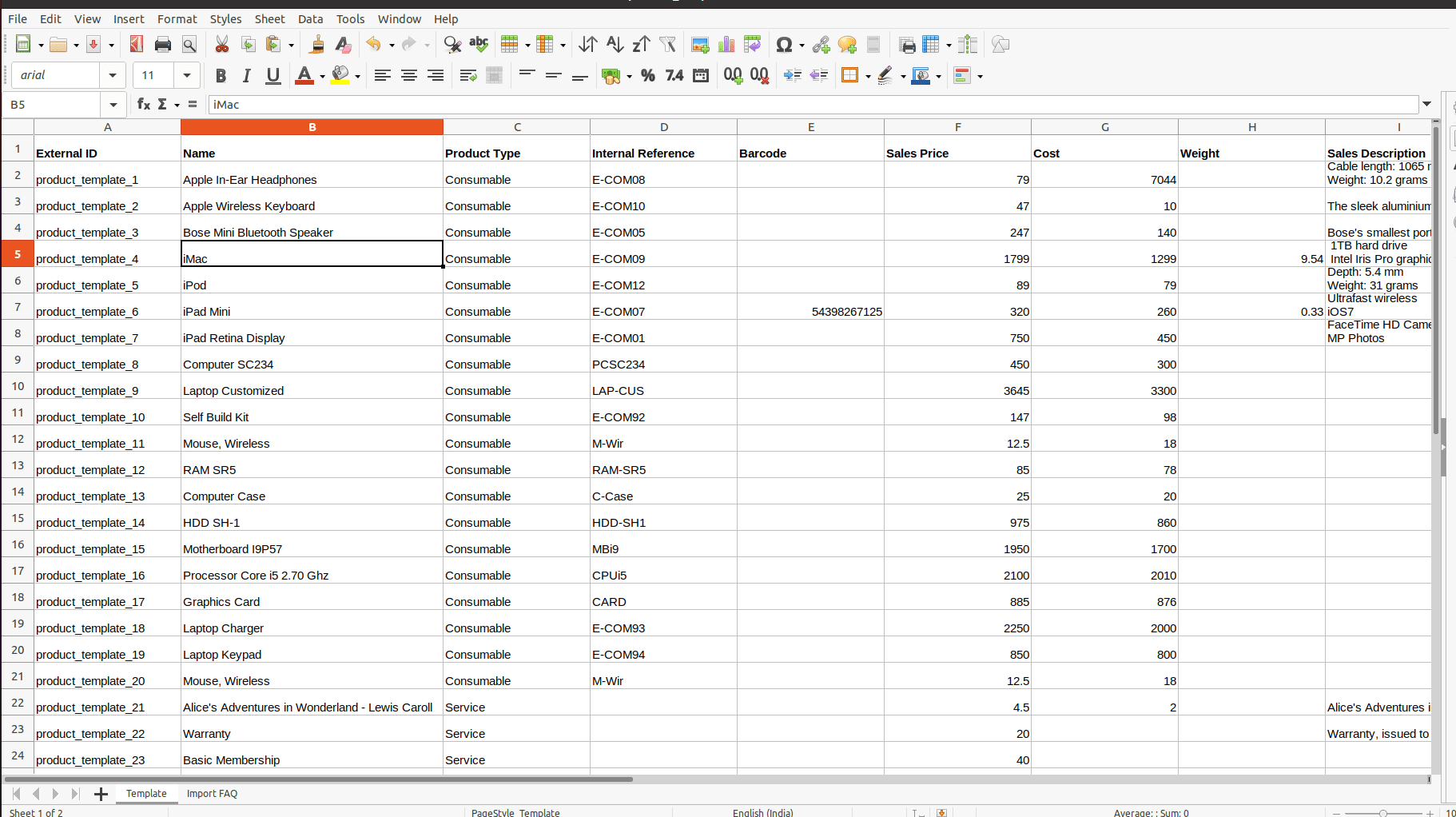
Task: Click the Clone Formatting paintbrush icon
Action: pyautogui.click(x=316, y=45)
